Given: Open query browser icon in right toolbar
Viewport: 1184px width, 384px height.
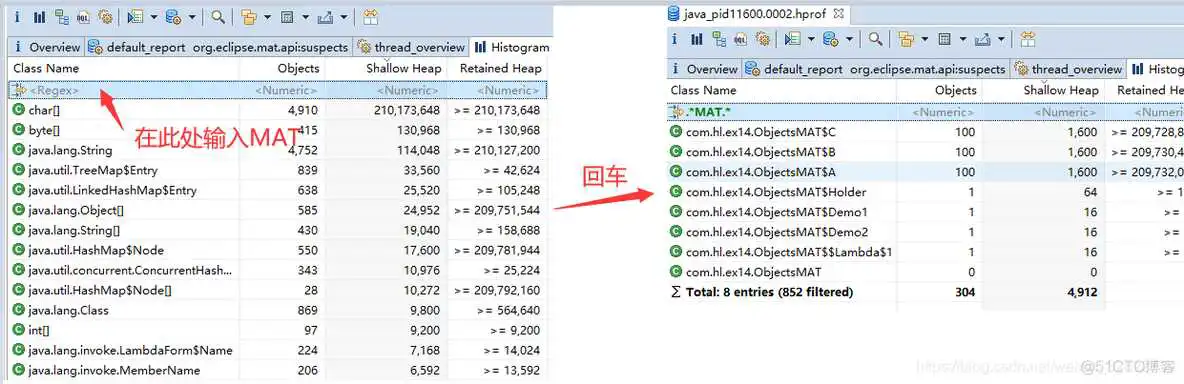Looking at the screenshot, I should pos(831,38).
